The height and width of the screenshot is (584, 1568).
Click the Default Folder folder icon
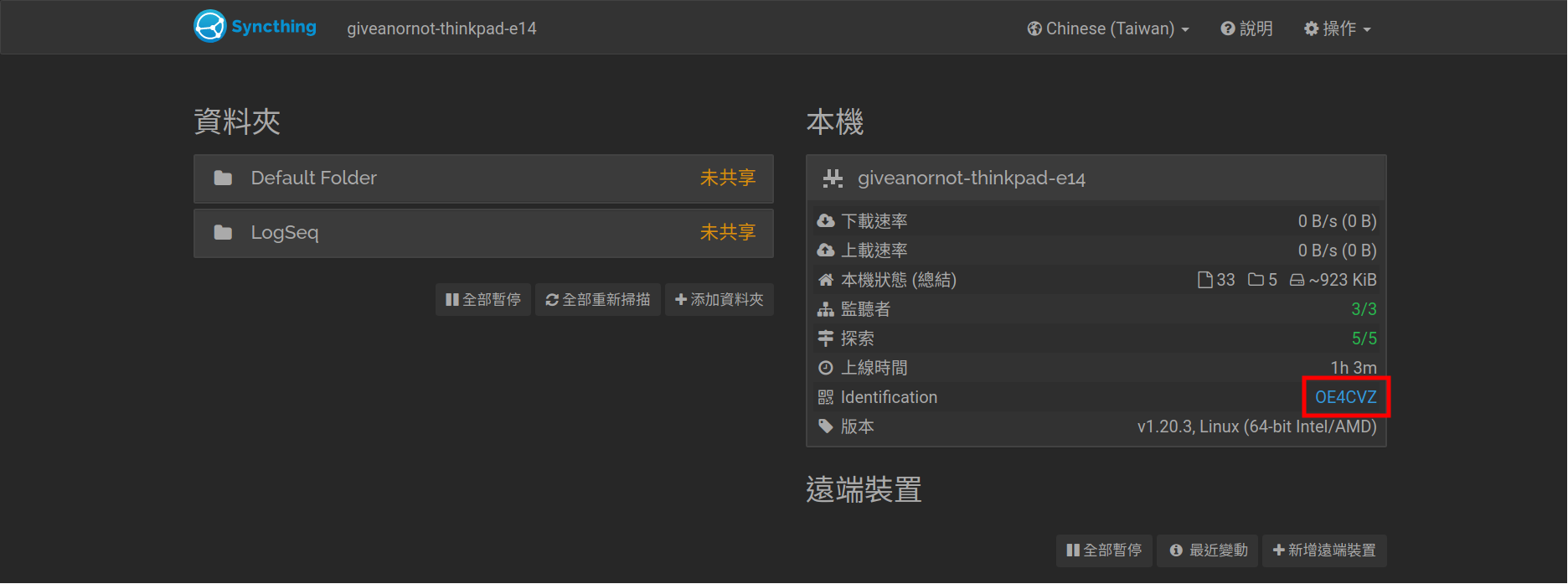tap(223, 178)
